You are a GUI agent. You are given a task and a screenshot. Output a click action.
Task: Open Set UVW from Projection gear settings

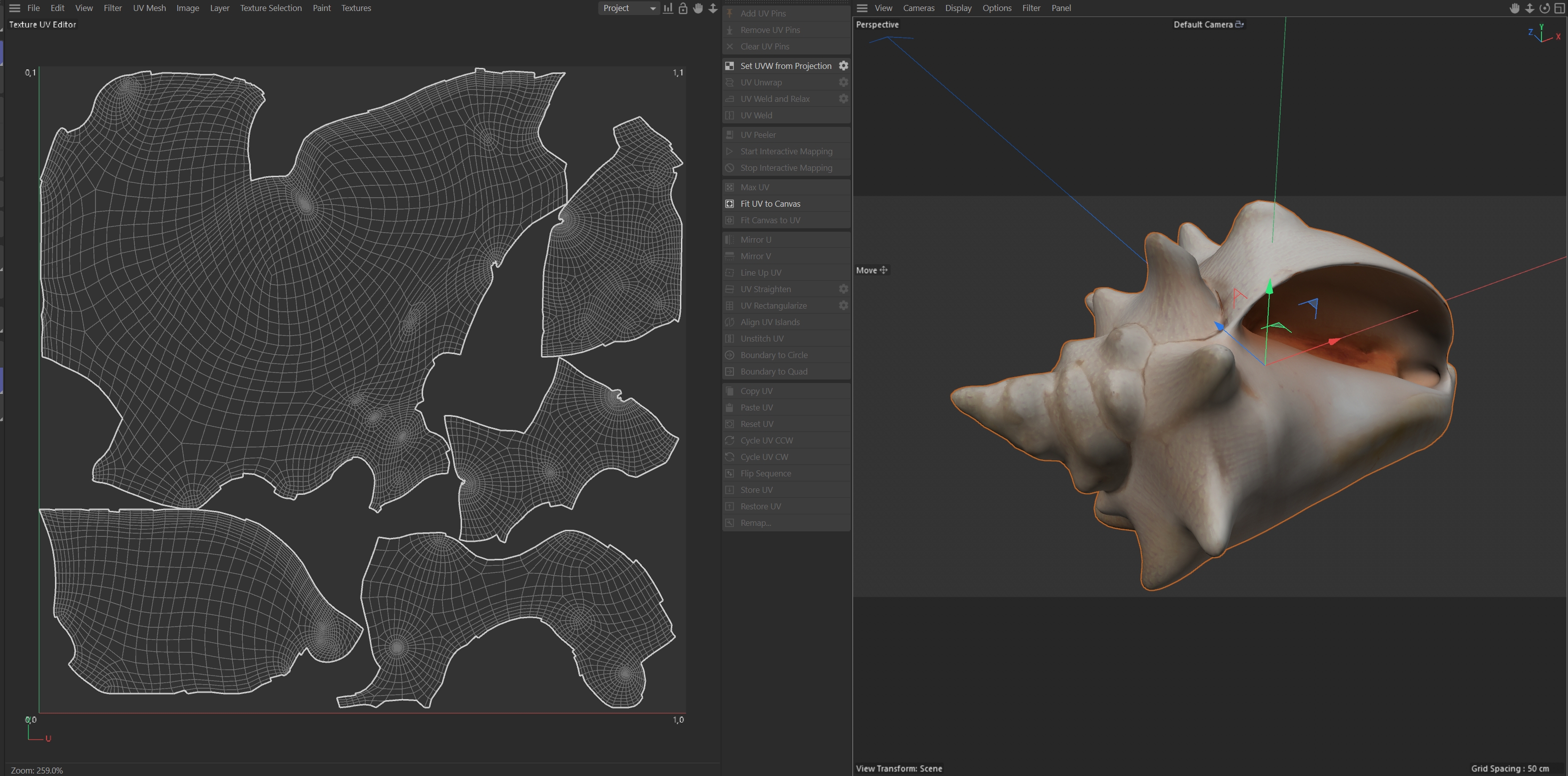(843, 66)
